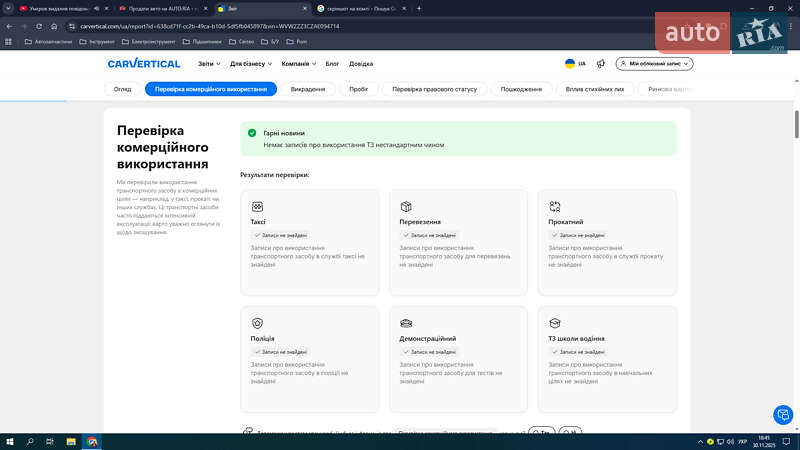This screenshot has height=450, width=800.
Task: Open Chrome from the Windows taskbar
Action: click(92, 441)
